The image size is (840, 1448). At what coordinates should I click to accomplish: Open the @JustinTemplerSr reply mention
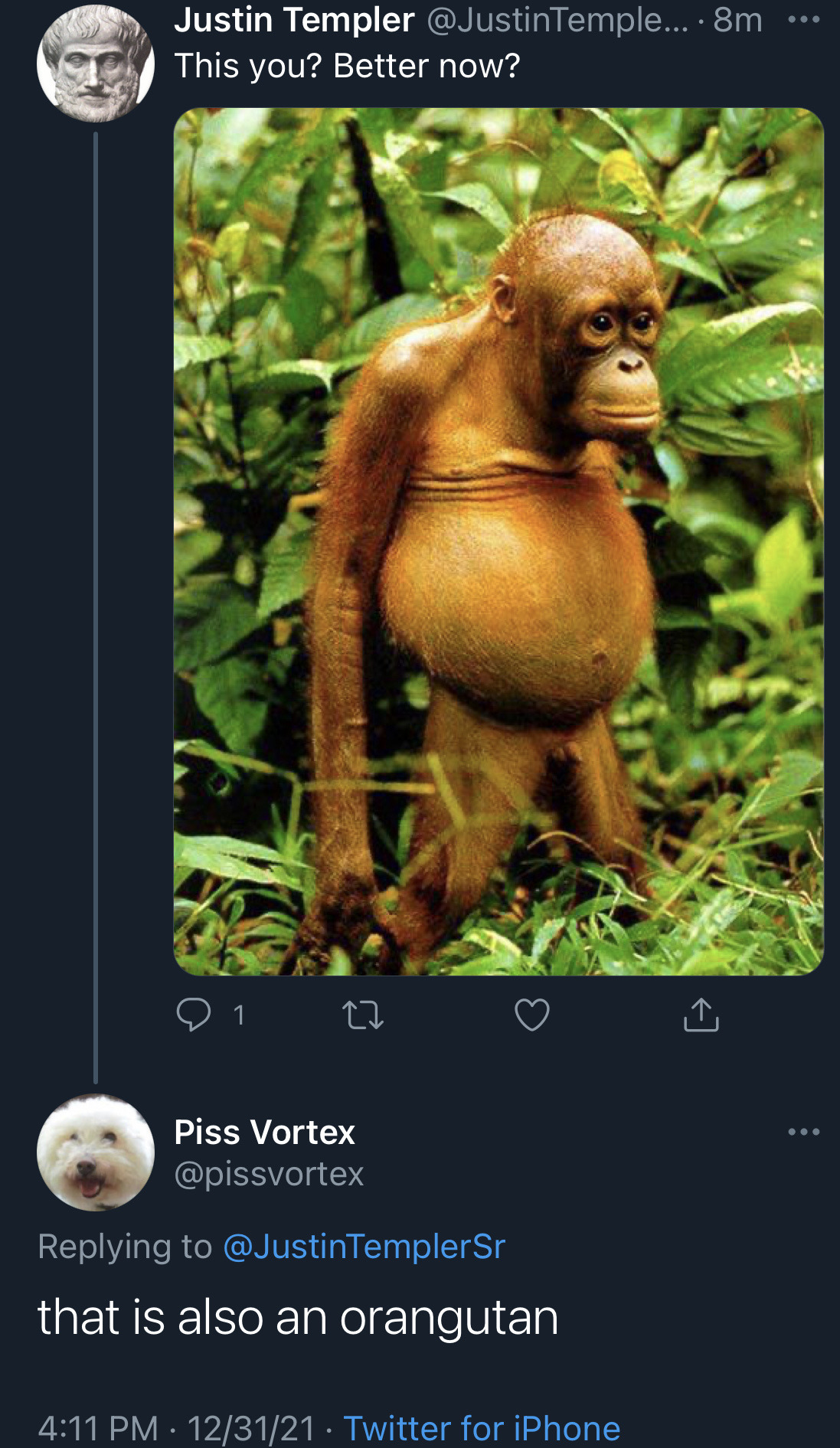(x=364, y=1247)
